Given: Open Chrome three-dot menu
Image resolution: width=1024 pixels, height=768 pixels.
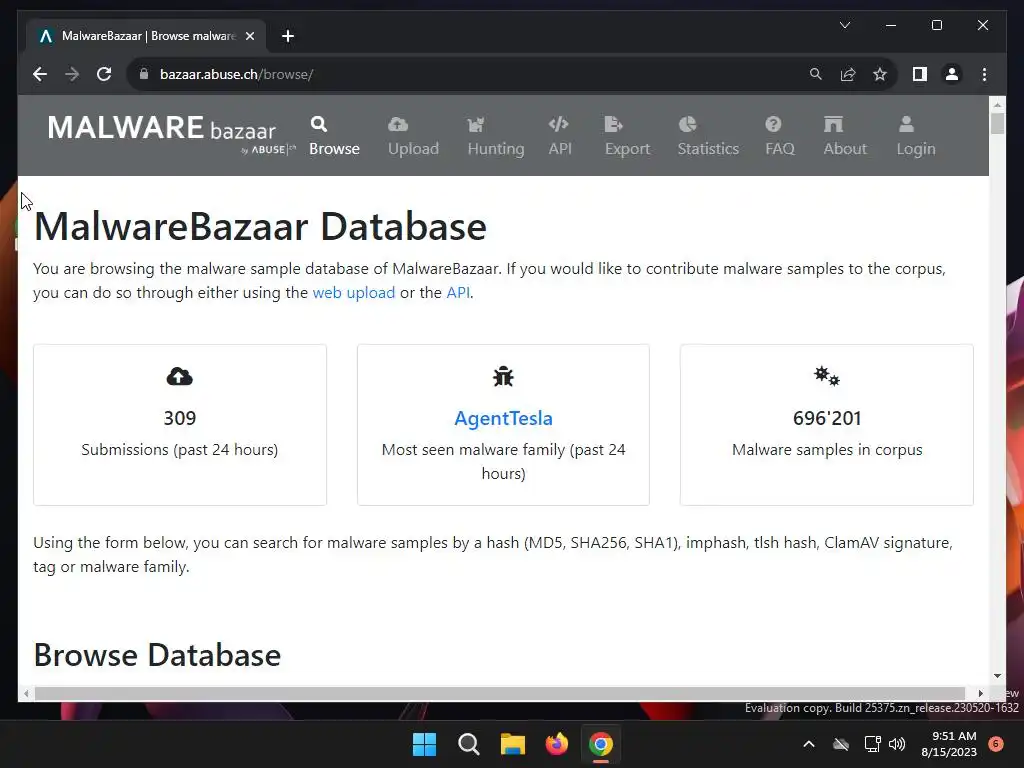Looking at the screenshot, I should click(x=984, y=74).
